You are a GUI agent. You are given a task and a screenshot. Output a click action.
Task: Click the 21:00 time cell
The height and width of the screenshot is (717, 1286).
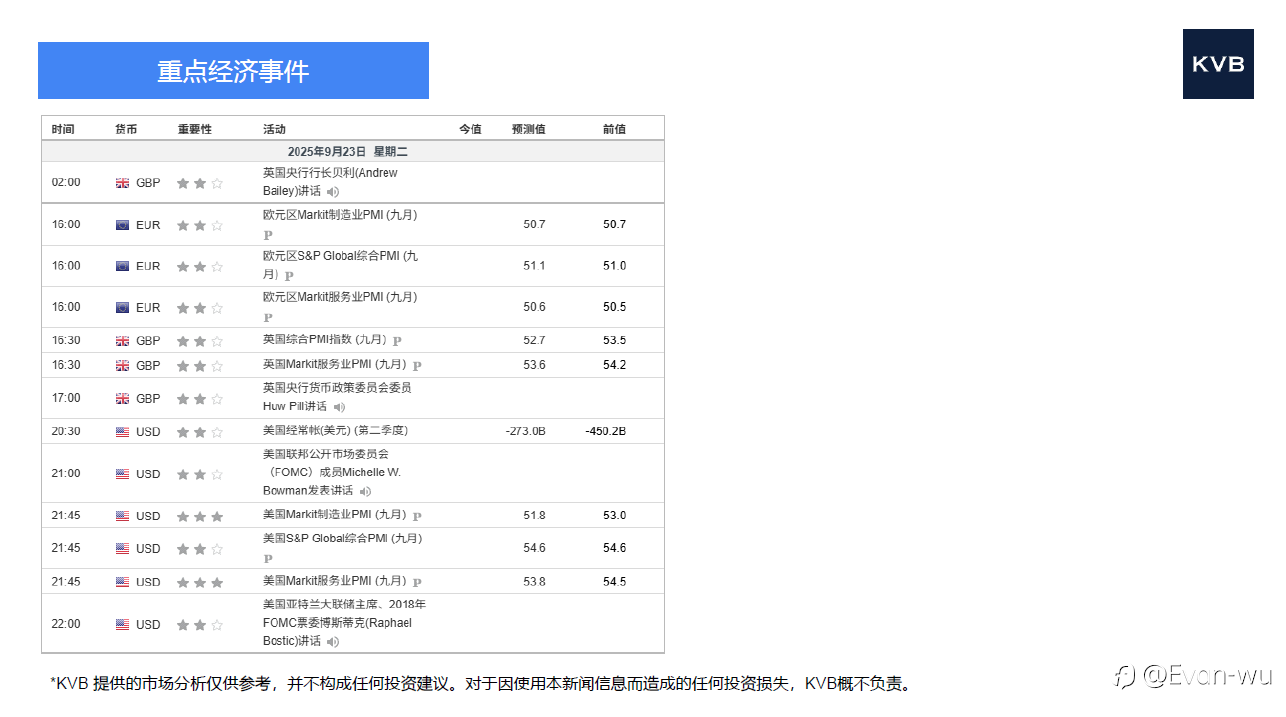(x=66, y=473)
